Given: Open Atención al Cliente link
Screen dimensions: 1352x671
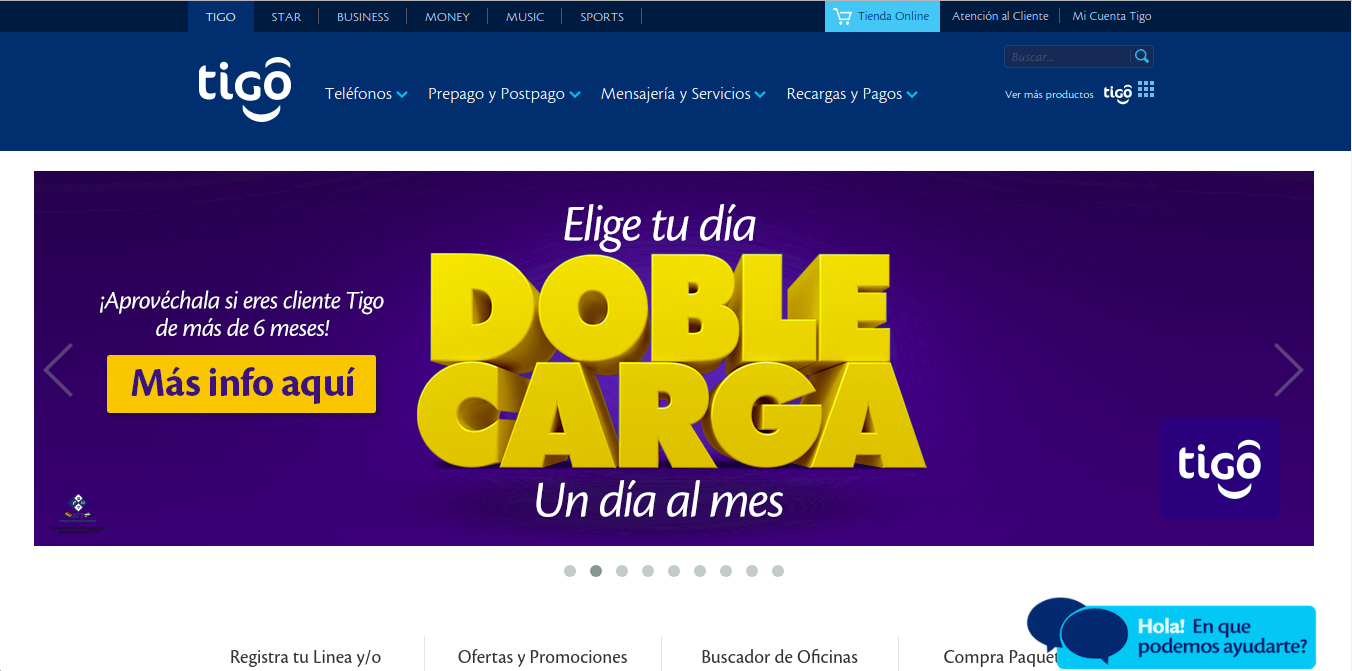Looking at the screenshot, I should click(x=1000, y=16).
